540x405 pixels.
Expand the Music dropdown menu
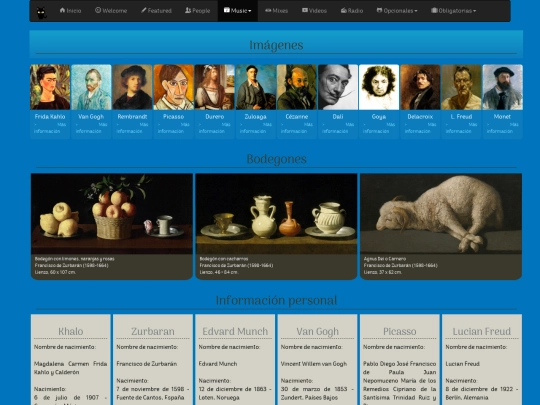pos(238,11)
